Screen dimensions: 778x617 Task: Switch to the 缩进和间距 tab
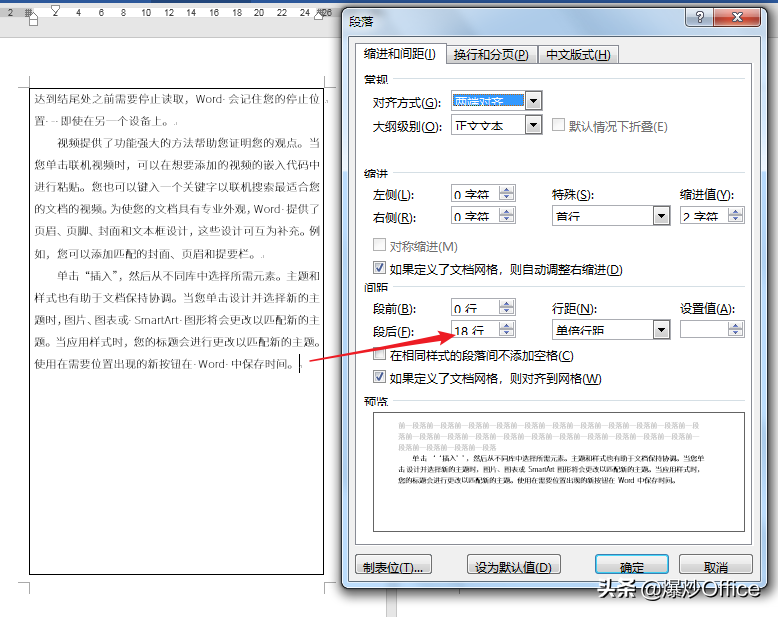[400, 54]
